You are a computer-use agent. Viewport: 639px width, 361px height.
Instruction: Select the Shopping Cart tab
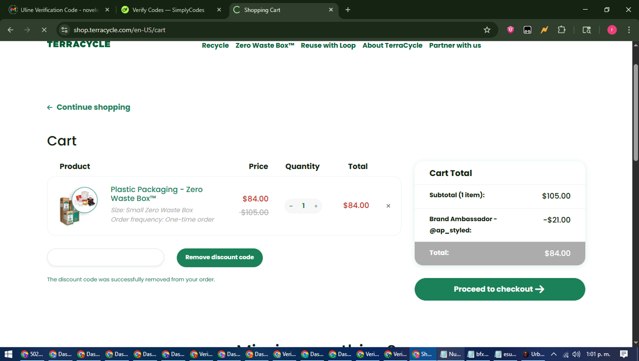point(283,10)
